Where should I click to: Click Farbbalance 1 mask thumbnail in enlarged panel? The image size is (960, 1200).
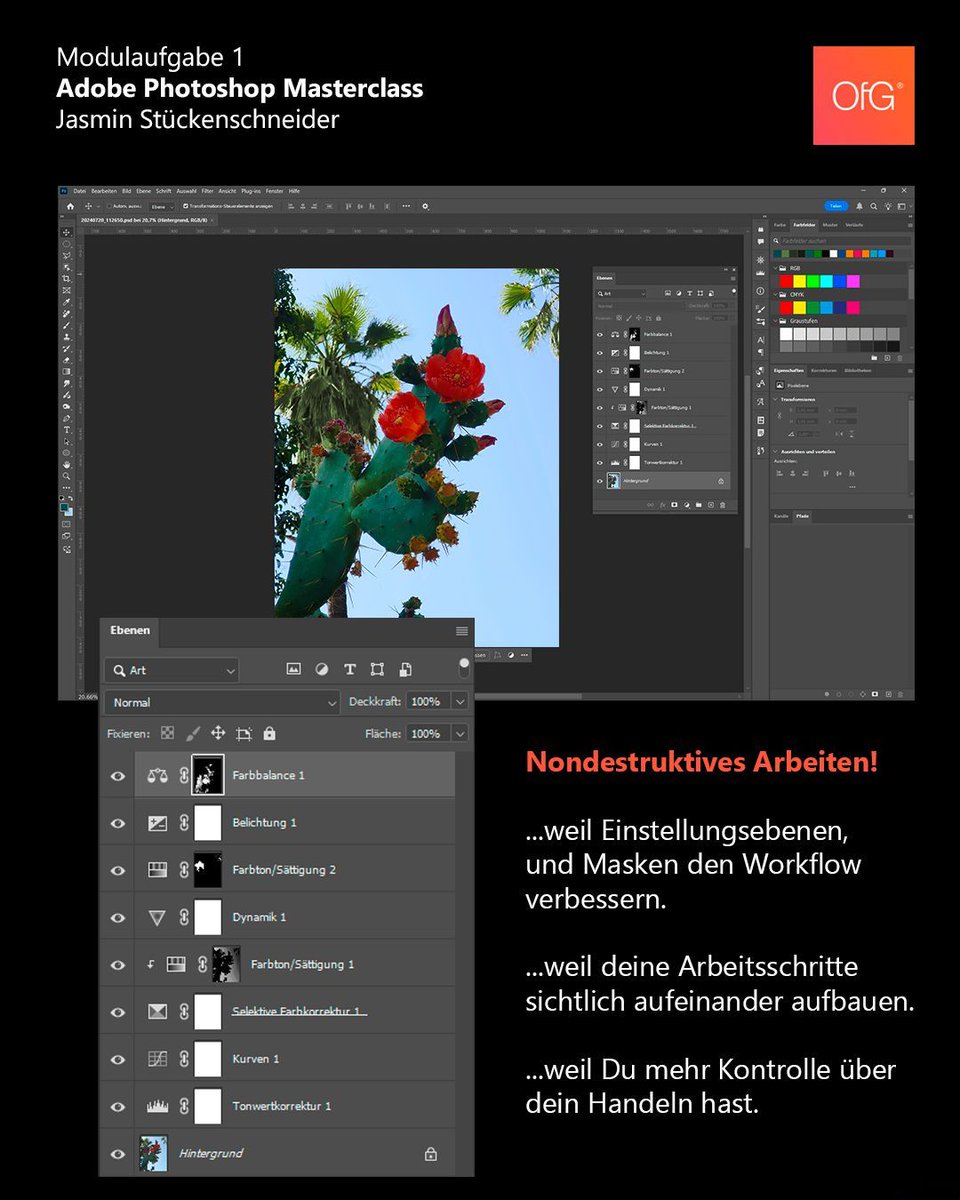[x=208, y=775]
